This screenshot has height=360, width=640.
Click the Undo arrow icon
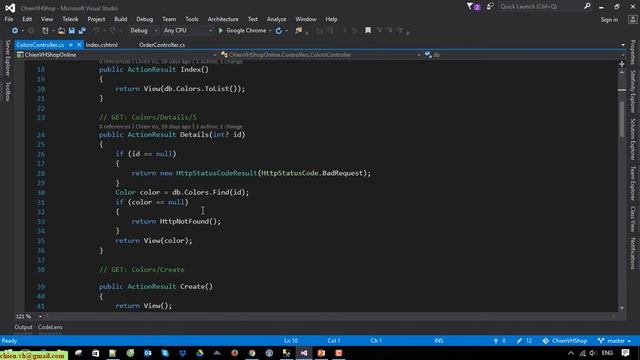(96, 31)
